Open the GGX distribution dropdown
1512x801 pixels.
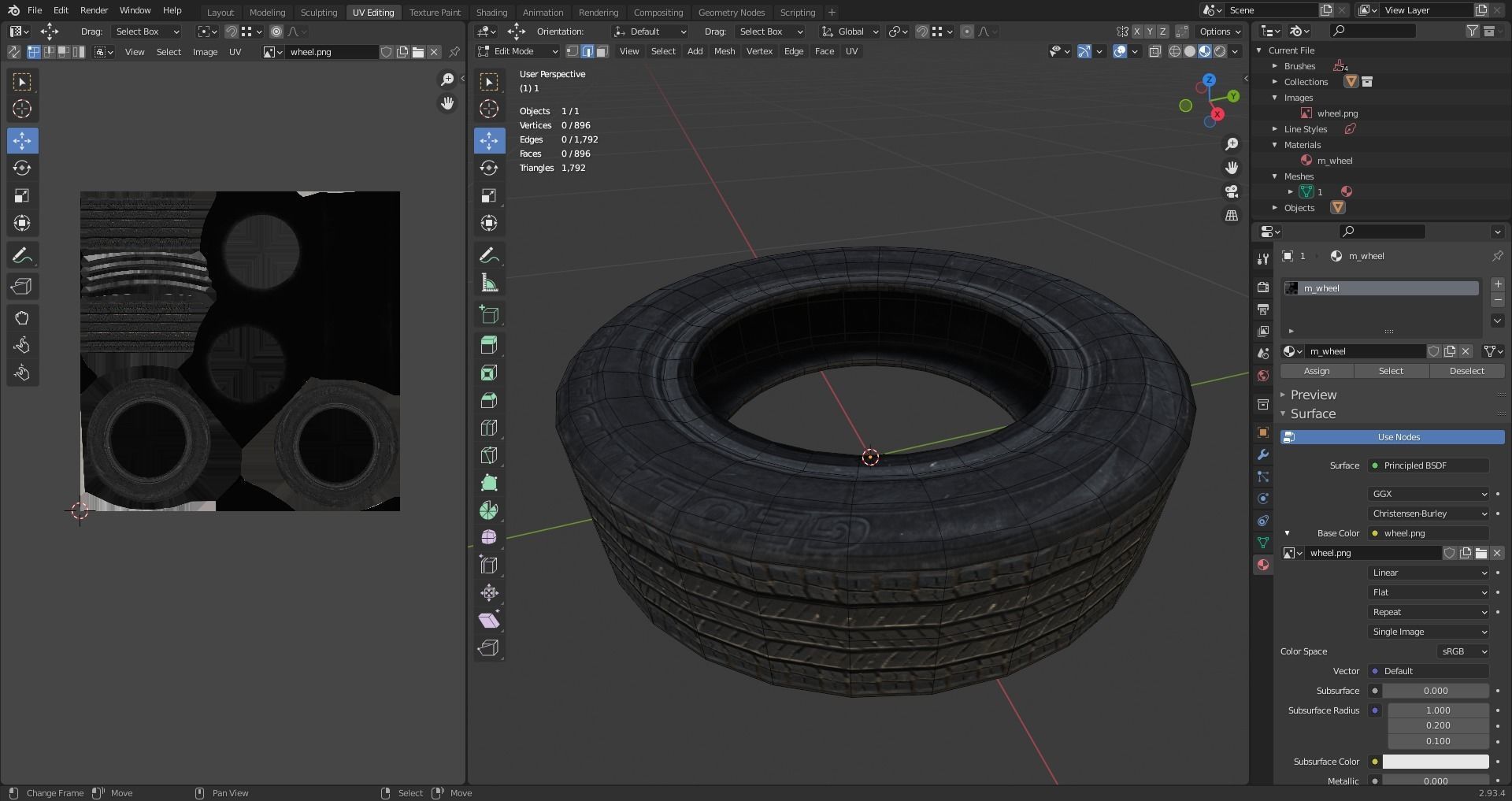pyautogui.click(x=1429, y=494)
